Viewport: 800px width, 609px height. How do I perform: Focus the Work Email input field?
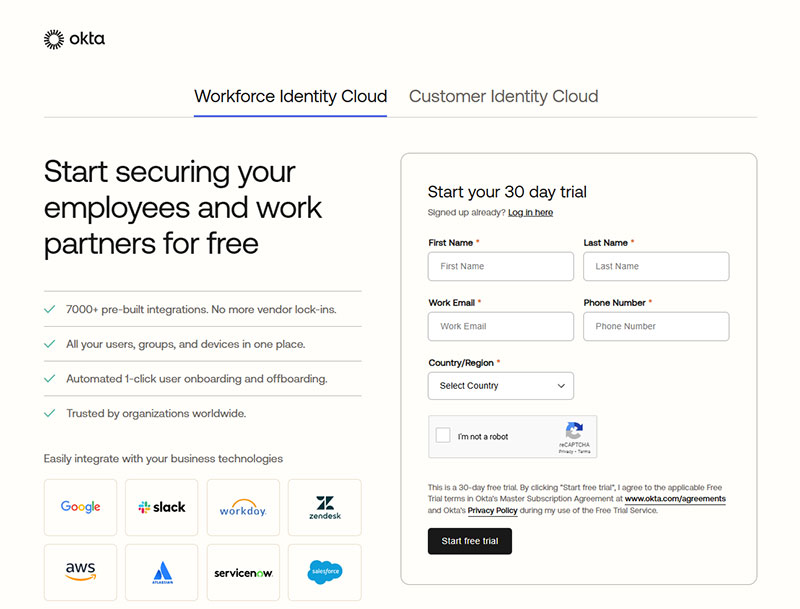[x=501, y=326]
